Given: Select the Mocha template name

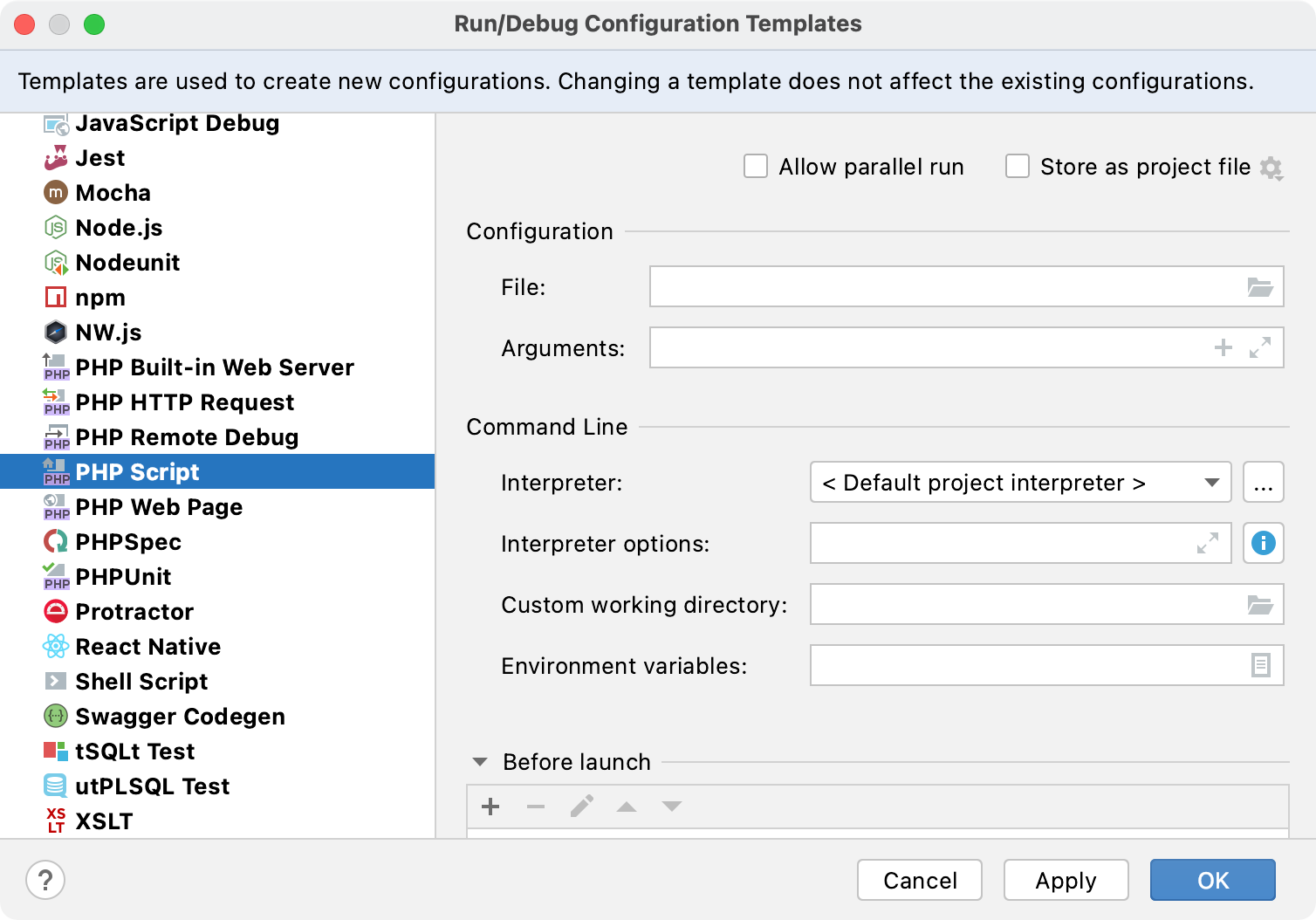Looking at the screenshot, I should [x=113, y=193].
